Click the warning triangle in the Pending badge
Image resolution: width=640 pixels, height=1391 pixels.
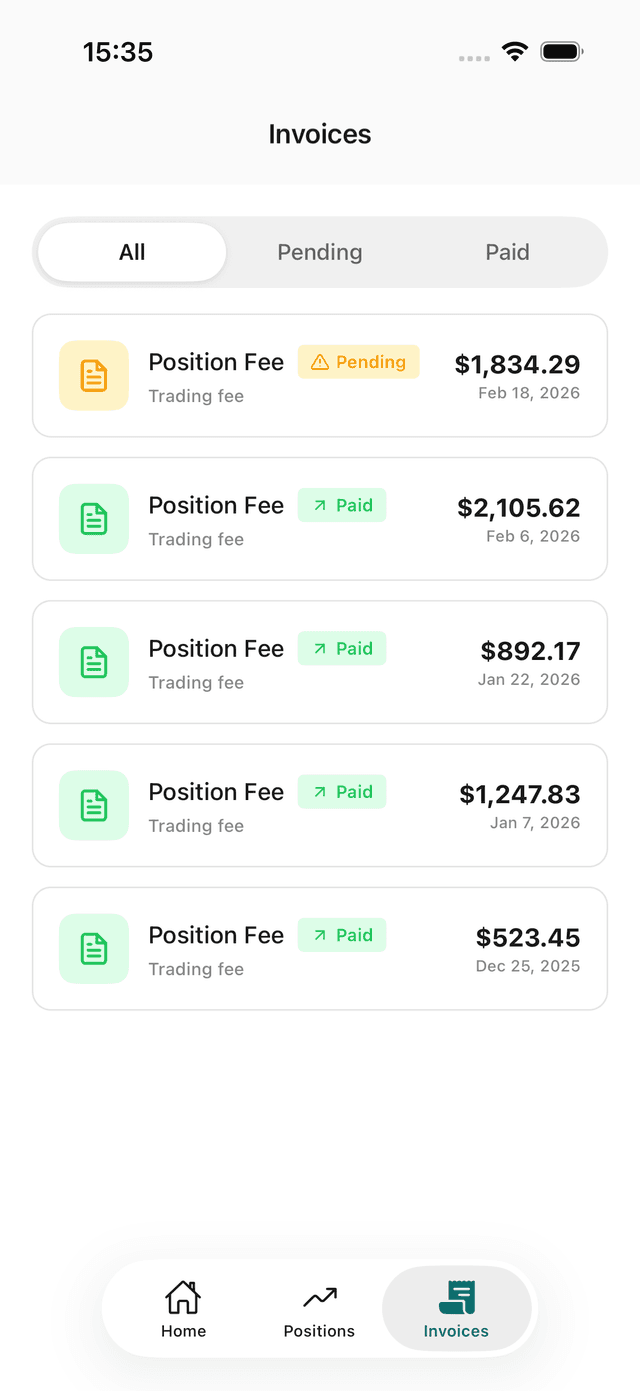(x=322, y=361)
